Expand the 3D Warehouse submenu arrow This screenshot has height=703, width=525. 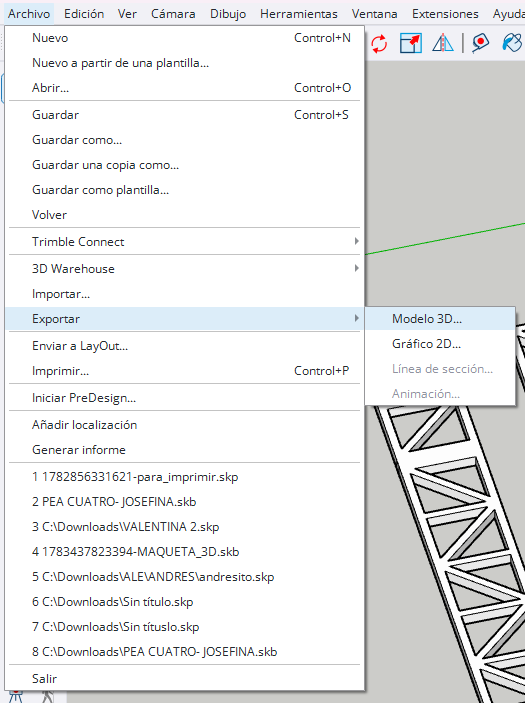[356, 268]
